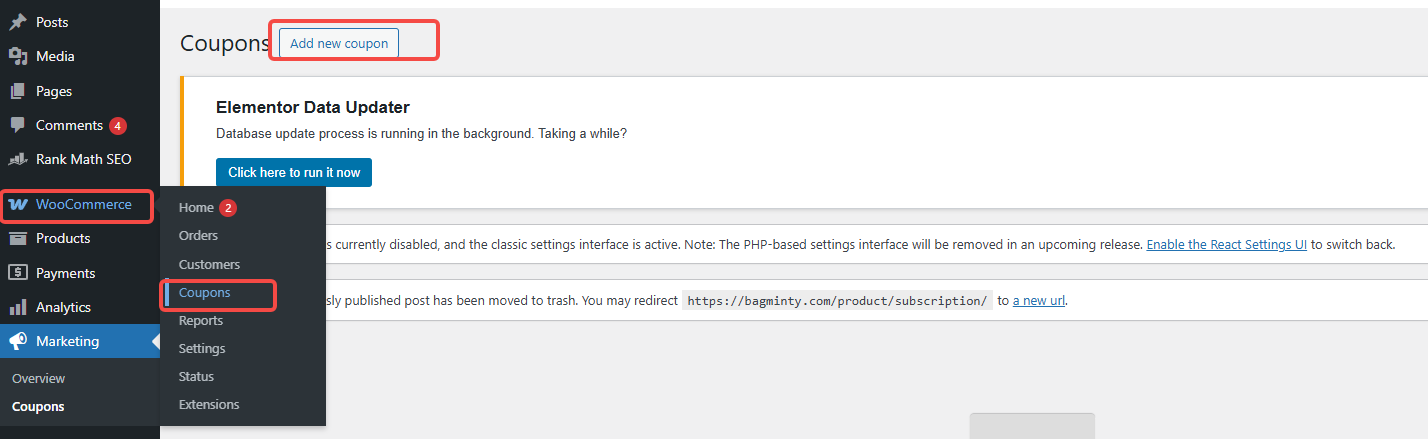Viewport: 1428px width, 439px height.
Task: Click the WooCommerce logo icon
Action: click(17, 205)
